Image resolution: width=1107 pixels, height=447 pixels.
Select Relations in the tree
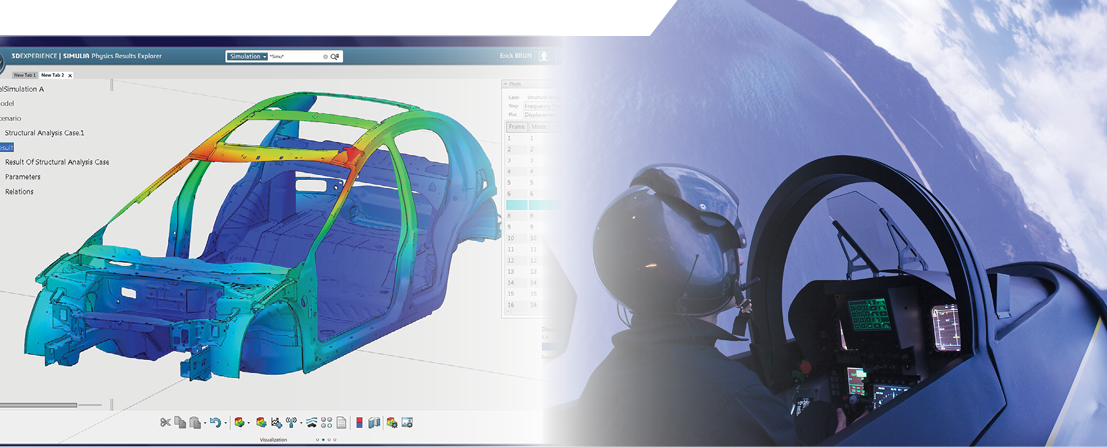[x=19, y=191]
